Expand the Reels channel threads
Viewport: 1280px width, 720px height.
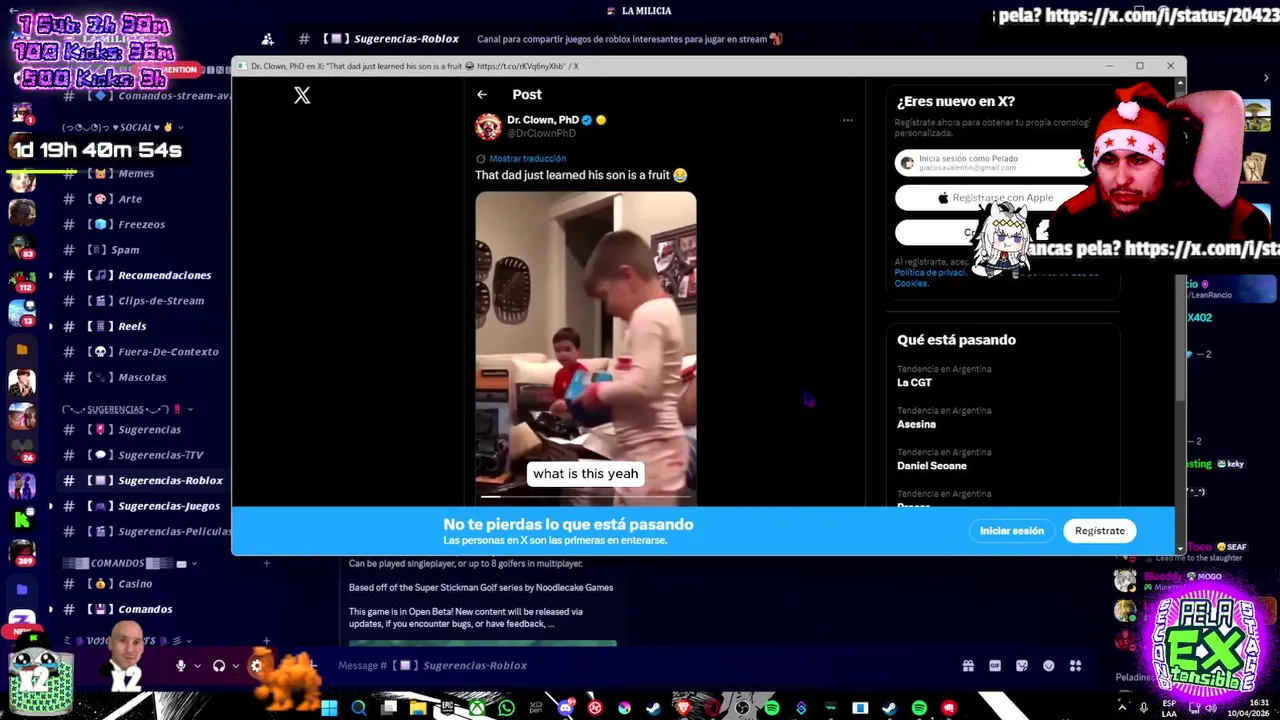(x=51, y=326)
